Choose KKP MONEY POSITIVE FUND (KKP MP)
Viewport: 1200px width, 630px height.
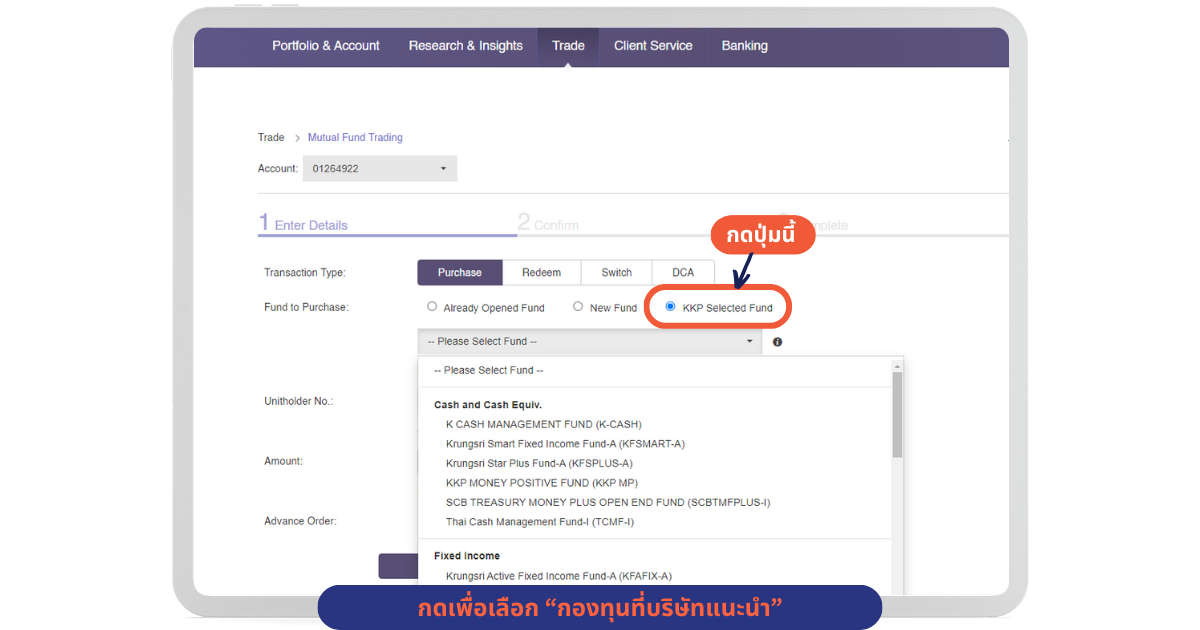(541, 483)
